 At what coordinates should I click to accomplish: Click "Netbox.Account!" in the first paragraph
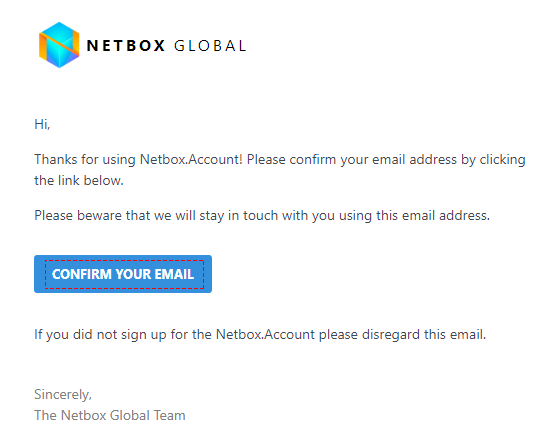coord(191,160)
